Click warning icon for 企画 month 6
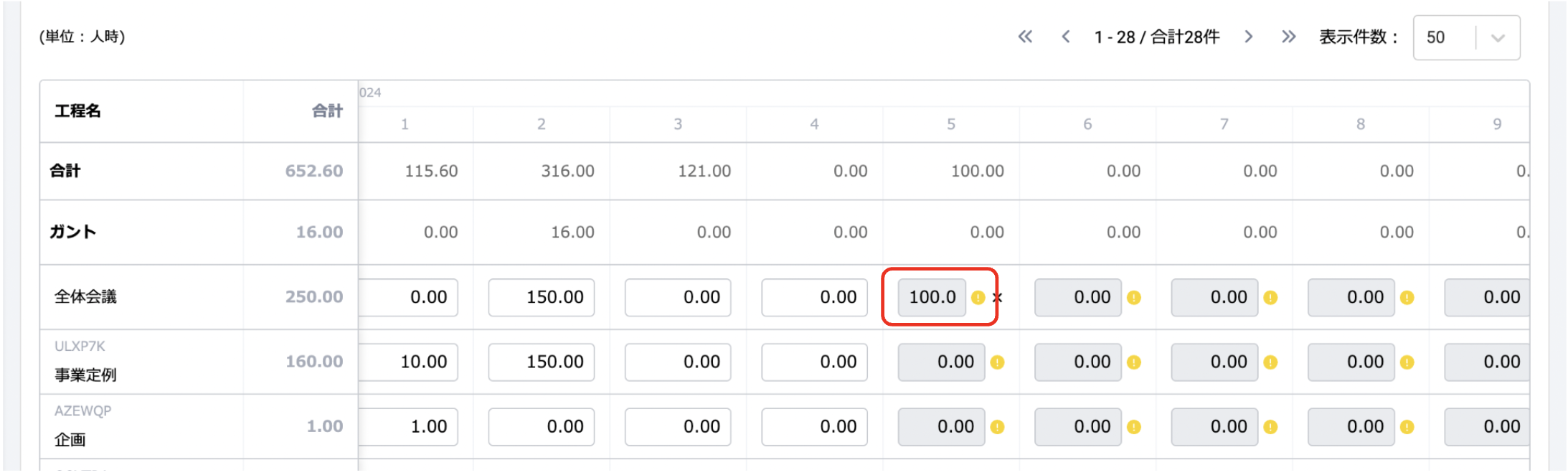 point(1134,427)
